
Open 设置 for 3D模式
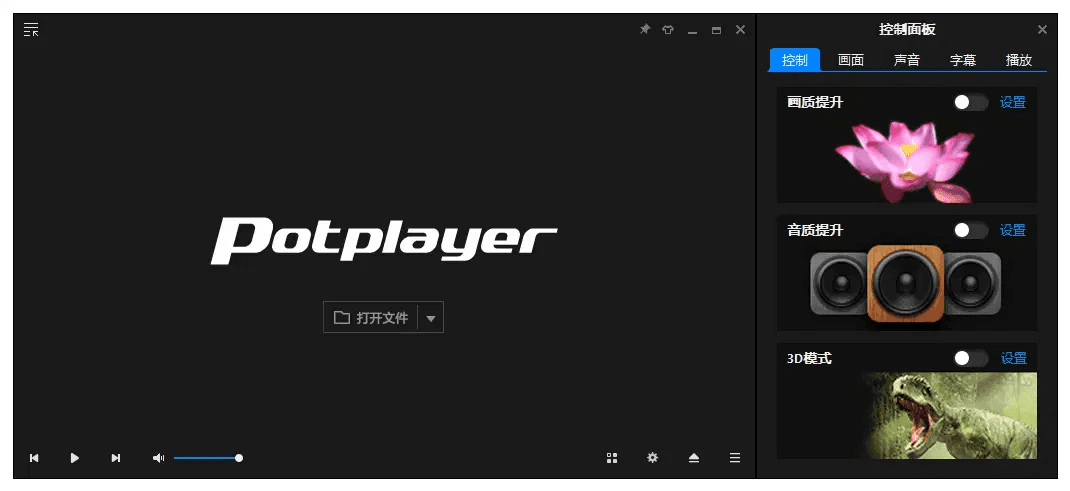coord(1013,358)
